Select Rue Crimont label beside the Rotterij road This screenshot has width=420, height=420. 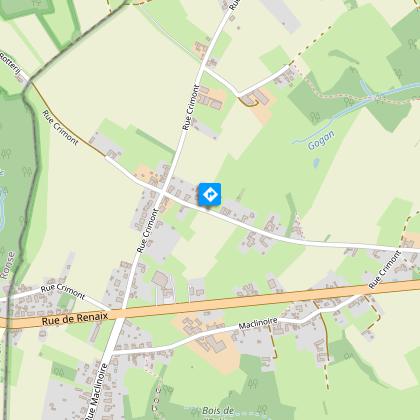[x=60, y=128]
